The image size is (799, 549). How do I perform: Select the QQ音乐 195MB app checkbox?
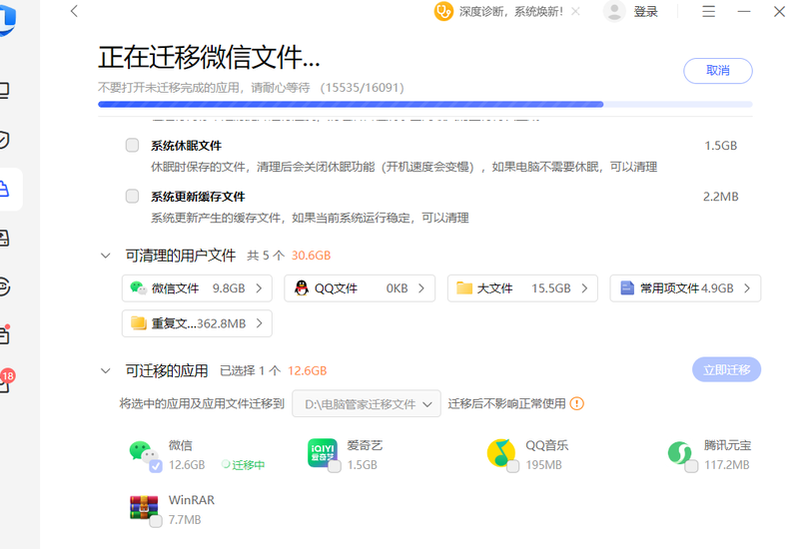click(x=513, y=466)
